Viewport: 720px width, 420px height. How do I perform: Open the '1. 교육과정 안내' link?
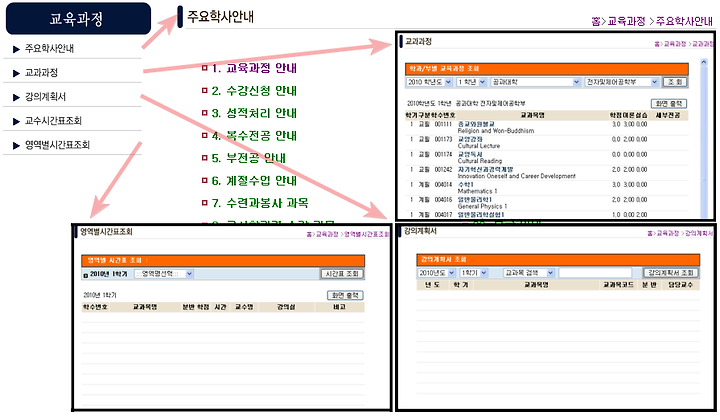click(x=254, y=68)
